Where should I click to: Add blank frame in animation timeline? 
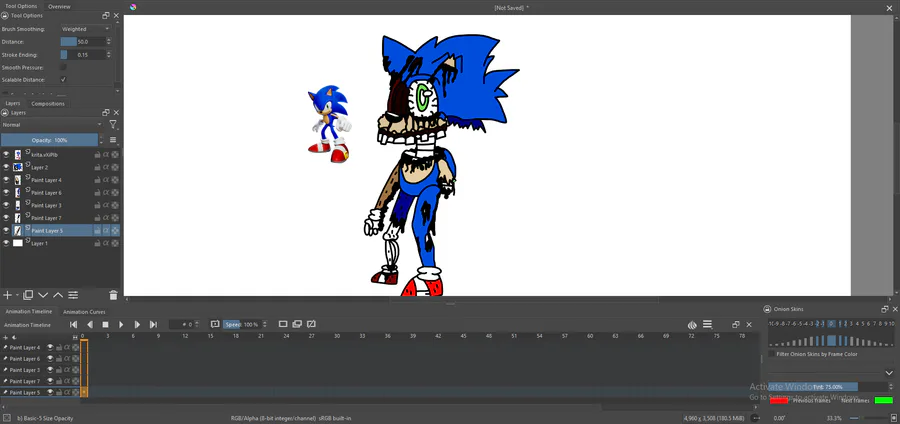coord(282,324)
